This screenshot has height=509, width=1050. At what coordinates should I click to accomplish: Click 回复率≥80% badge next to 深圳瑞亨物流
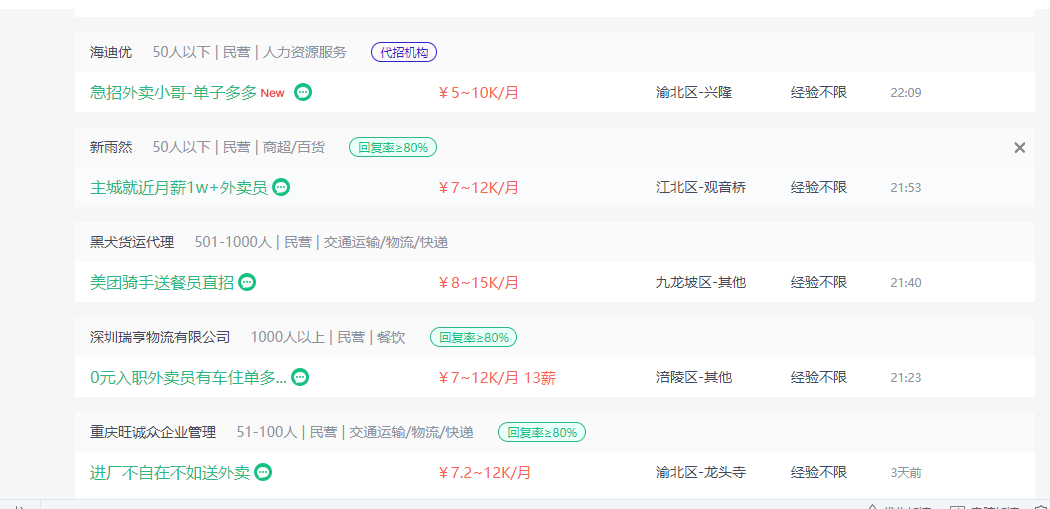[473, 338]
